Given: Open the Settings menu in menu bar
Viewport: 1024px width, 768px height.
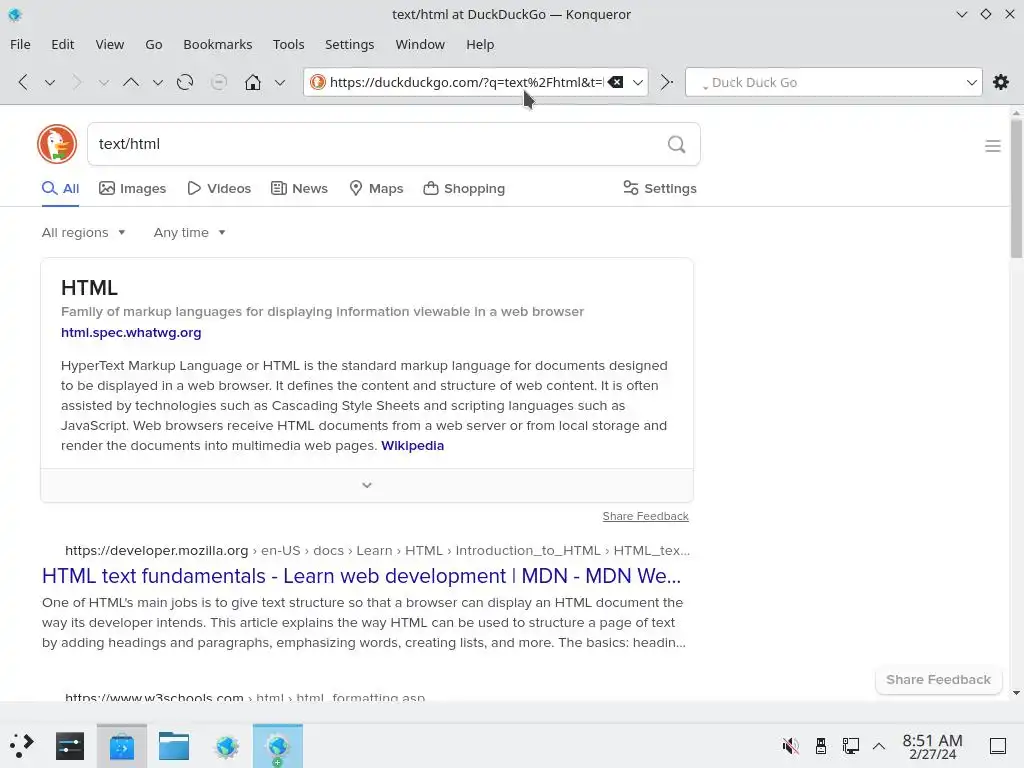Looking at the screenshot, I should (349, 44).
